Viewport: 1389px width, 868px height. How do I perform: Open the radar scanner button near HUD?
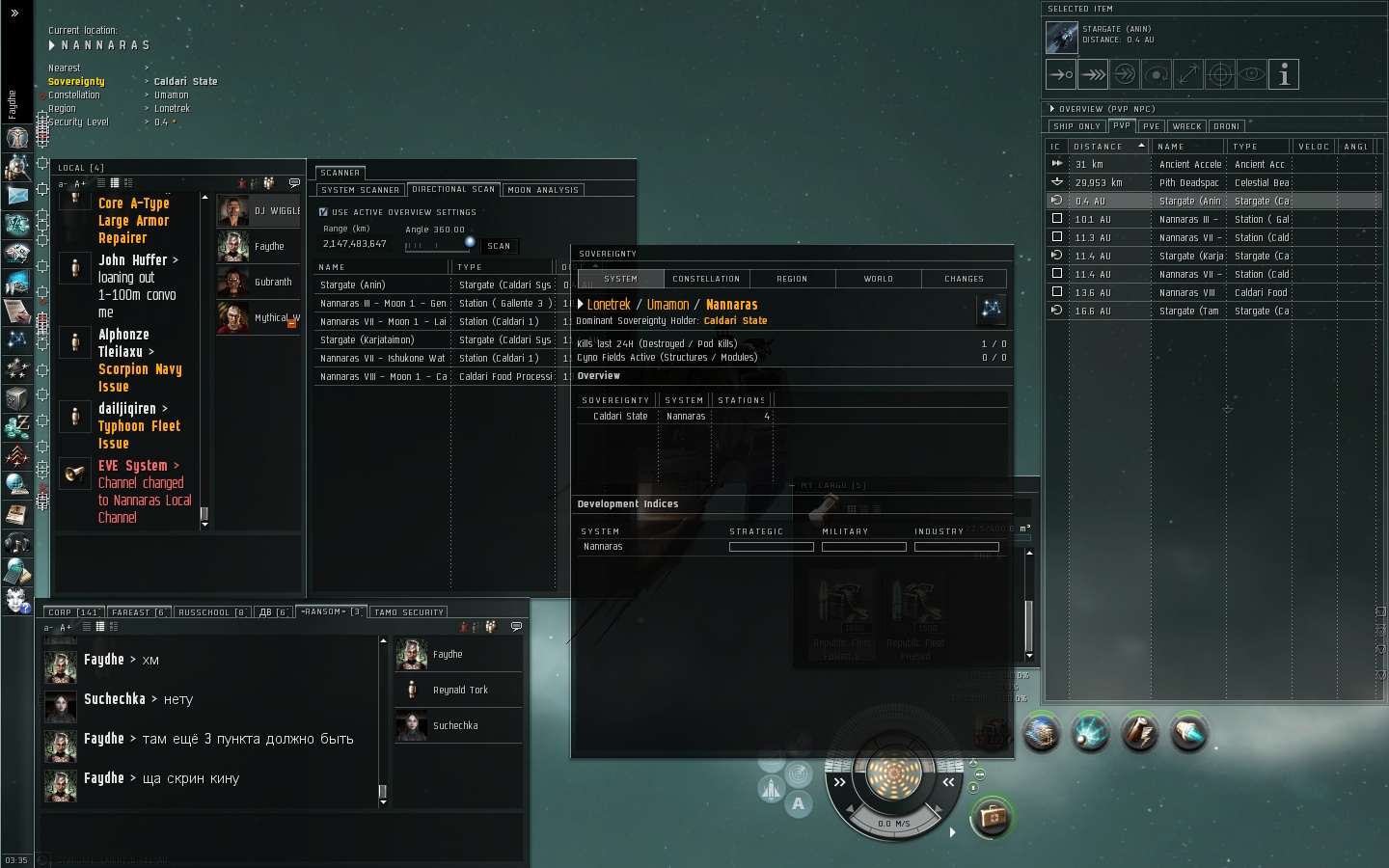(798, 774)
